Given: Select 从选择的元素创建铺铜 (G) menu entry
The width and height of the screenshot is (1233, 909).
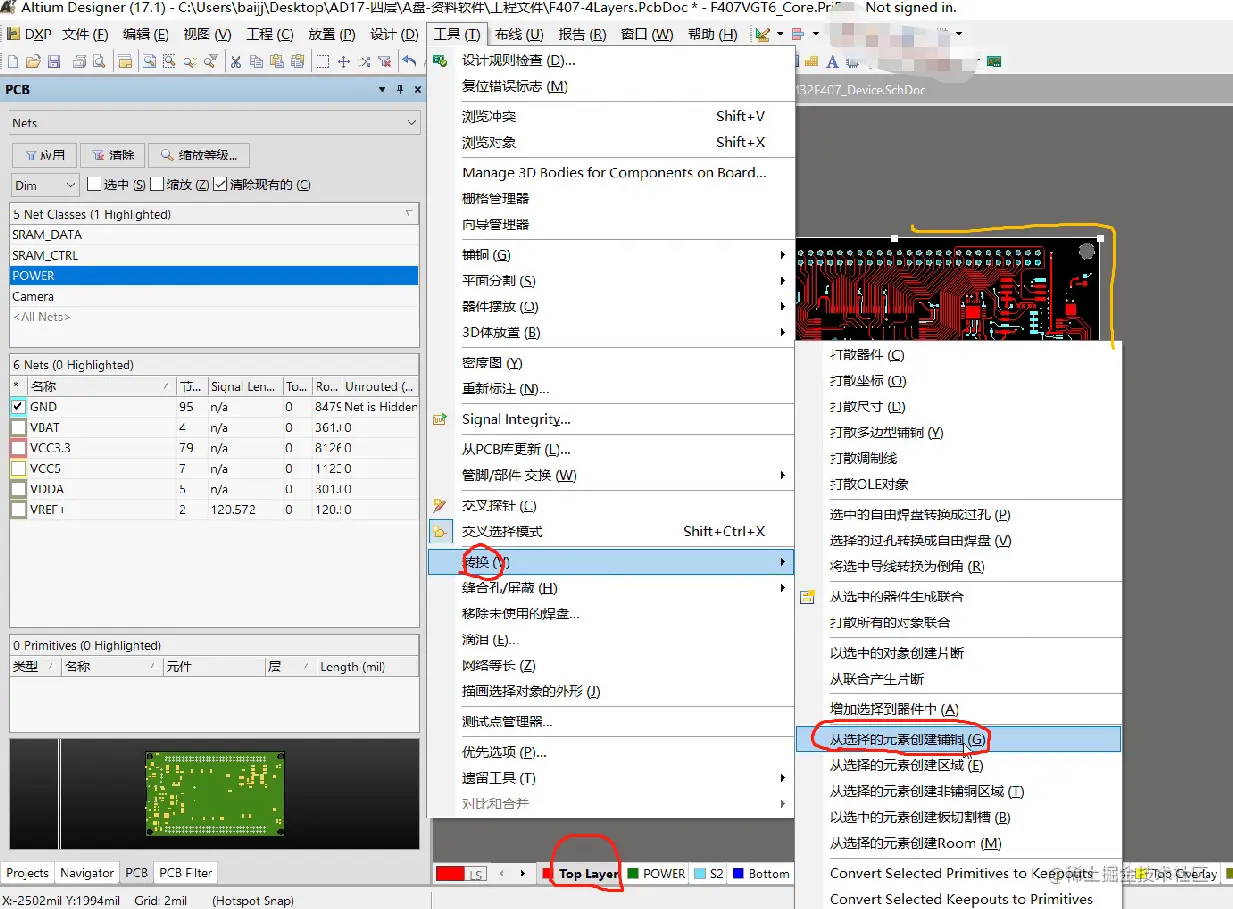Looking at the screenshot, I should (x=958, y=740).
